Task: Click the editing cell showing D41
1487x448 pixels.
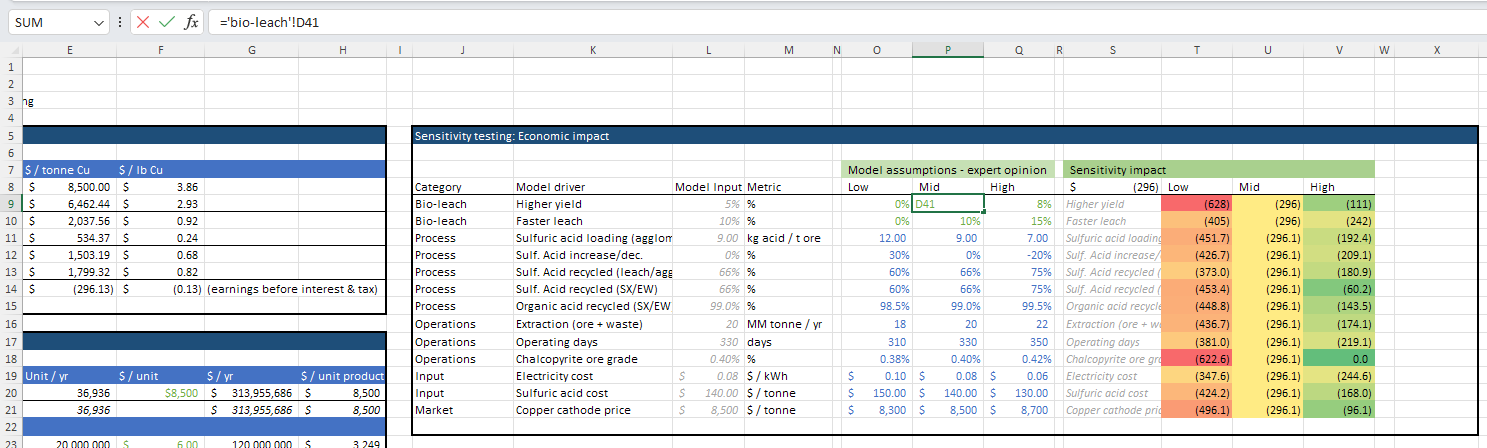Action: [x=948, y=203]
